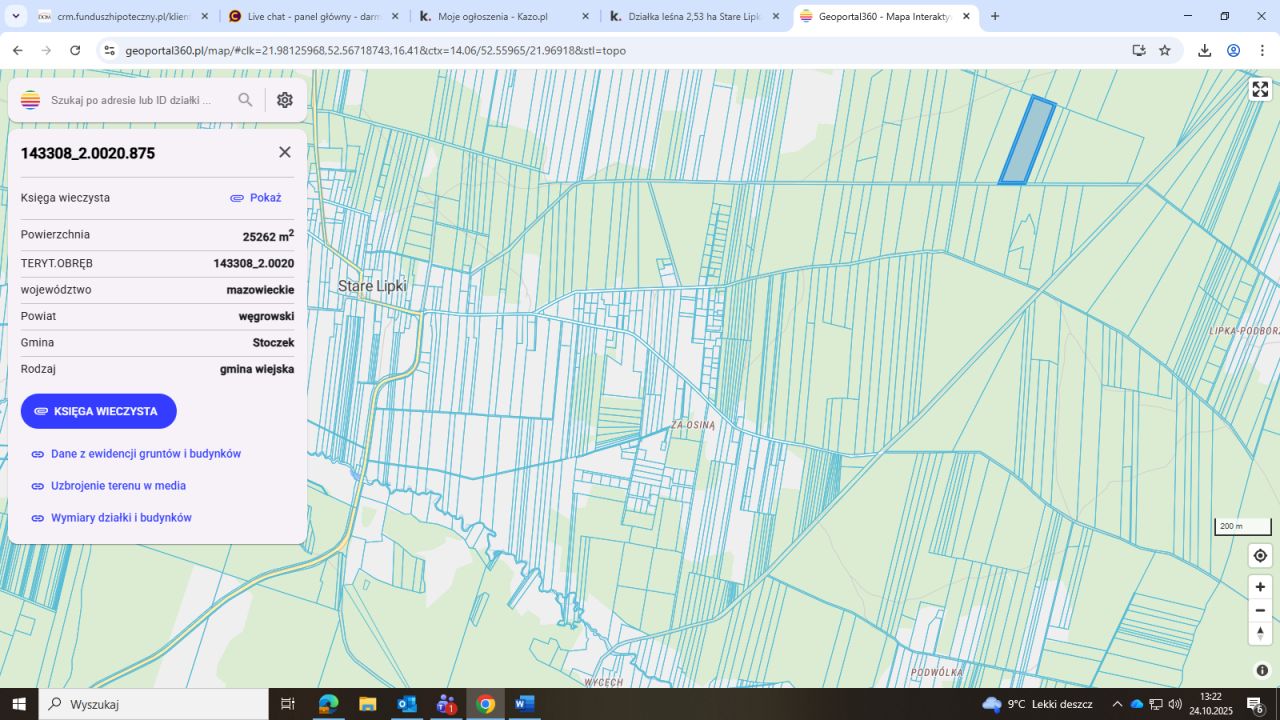Go back to previous page
Image resolution: width=1280 pixels, height=720 pixels.
[x=17, y=50]
